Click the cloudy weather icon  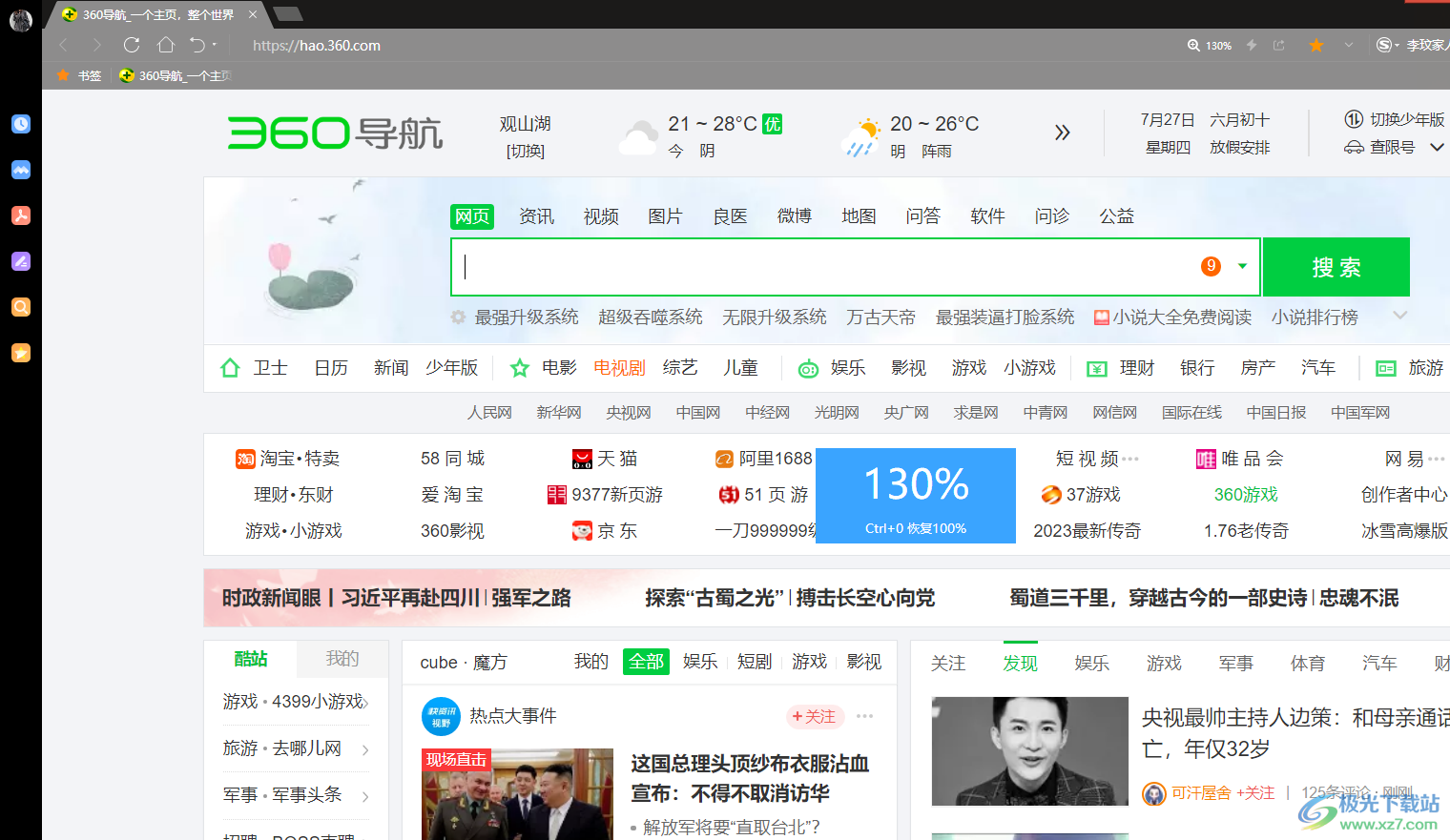(638, 138)
